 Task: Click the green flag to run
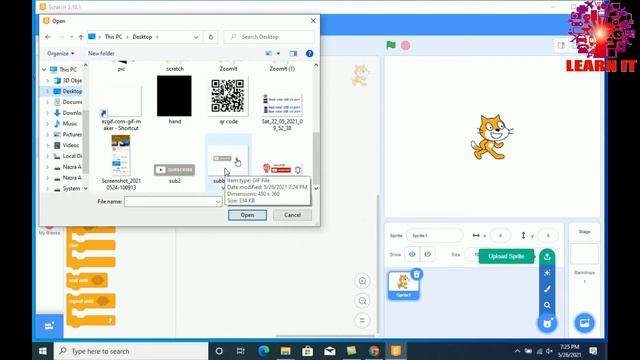coord(391,45)
